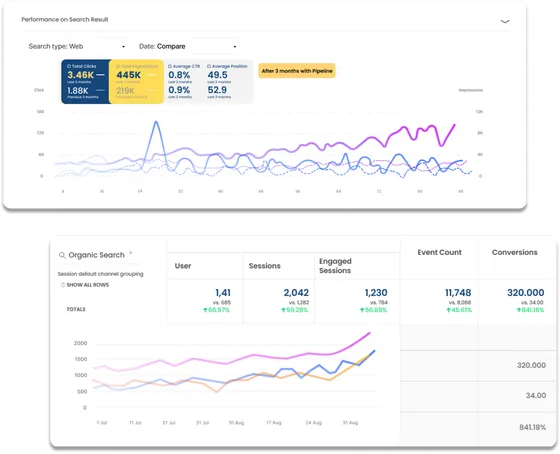The image size is (560, 454).
Task: Click the magnifier icon beside Organic Search
Action: [x=62, y=255]
